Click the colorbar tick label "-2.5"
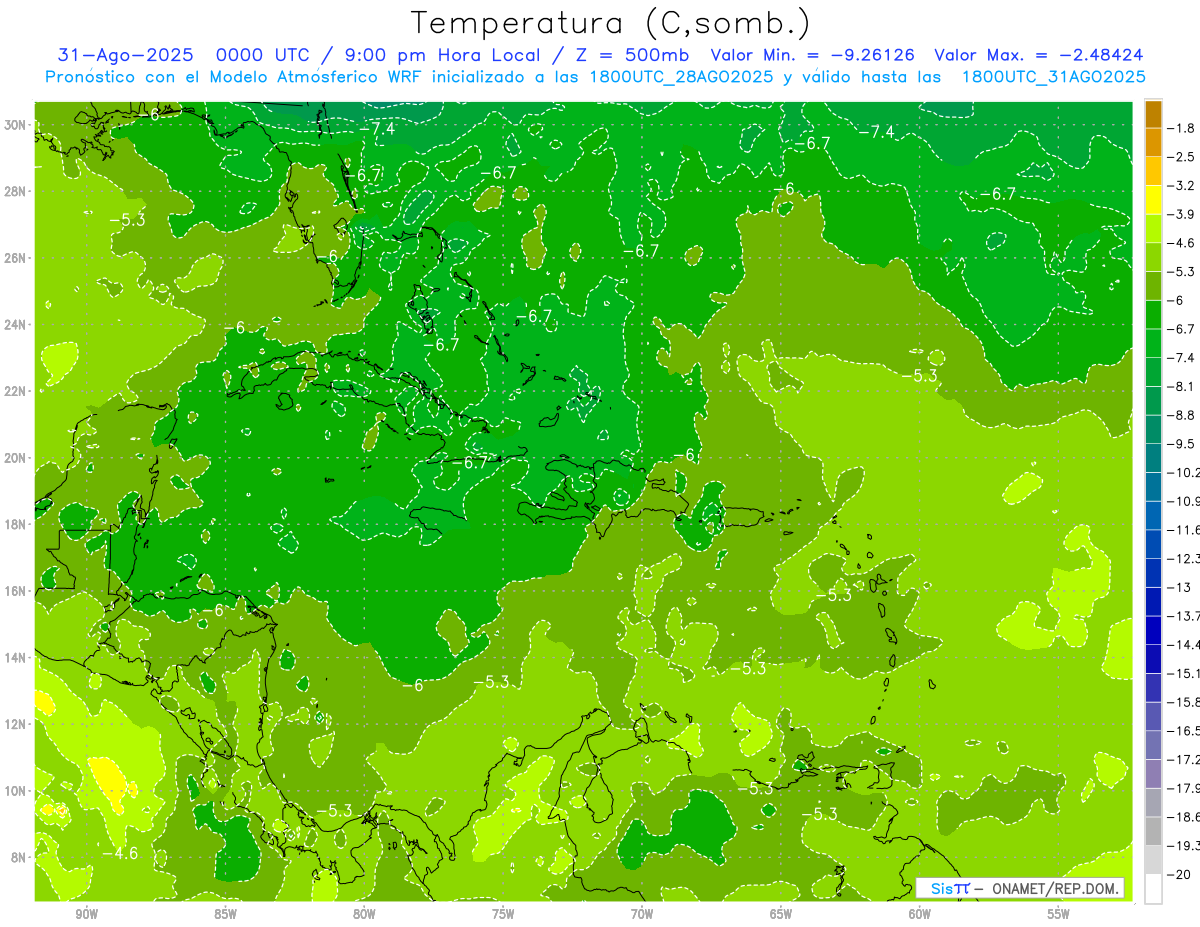The height and width of the screenshot is (927, 1200). (1181, 157)
